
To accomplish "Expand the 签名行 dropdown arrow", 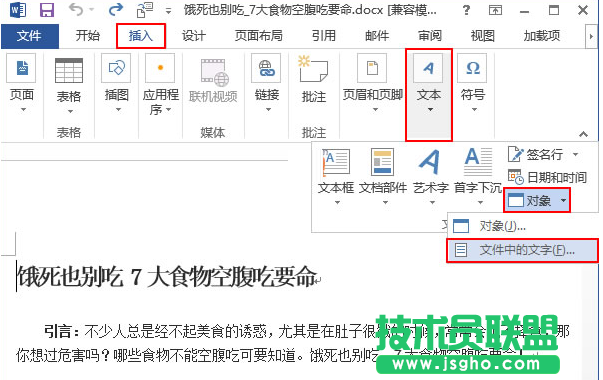I will [x=575, y=155].
